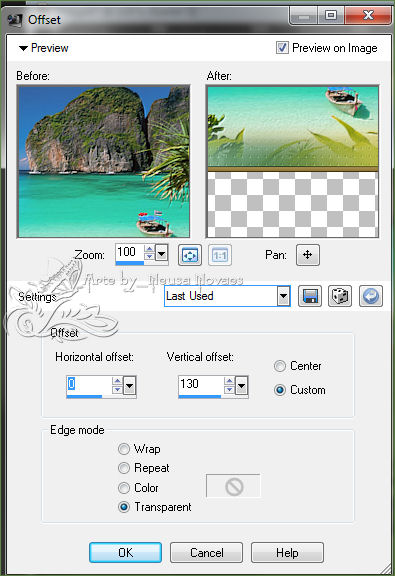Click the Vertical offset slider bar
This screenshot has height=576, width=395.
[200, 396]
